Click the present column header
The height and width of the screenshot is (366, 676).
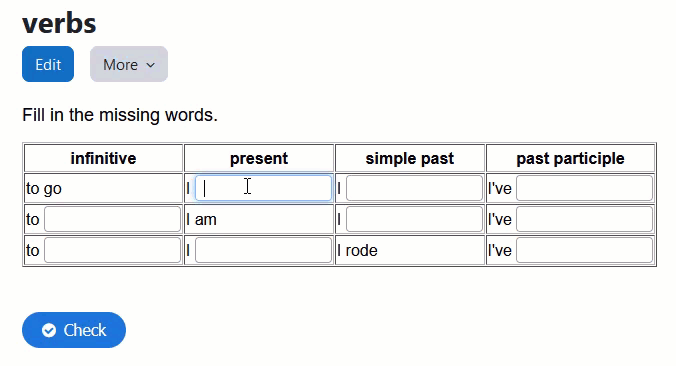(x=259, y=159)
